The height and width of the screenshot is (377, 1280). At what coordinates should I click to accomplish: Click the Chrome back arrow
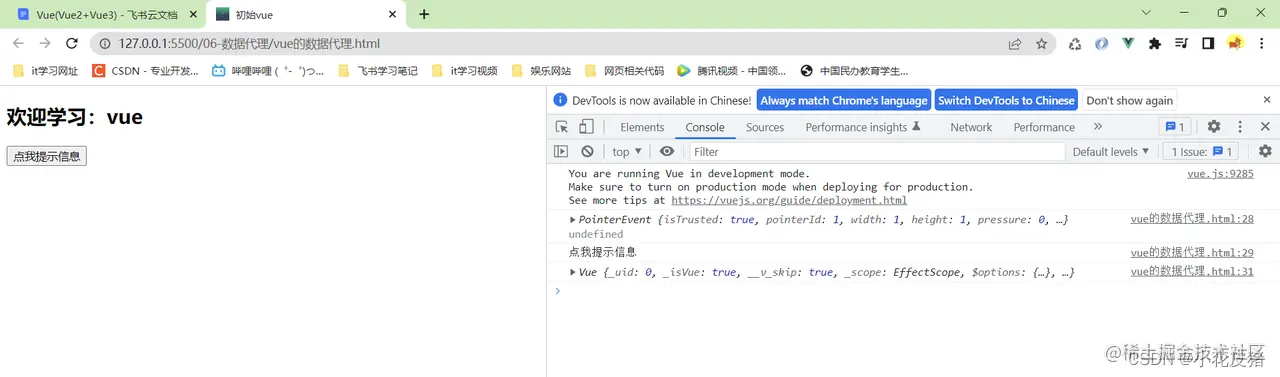point(18,43)
